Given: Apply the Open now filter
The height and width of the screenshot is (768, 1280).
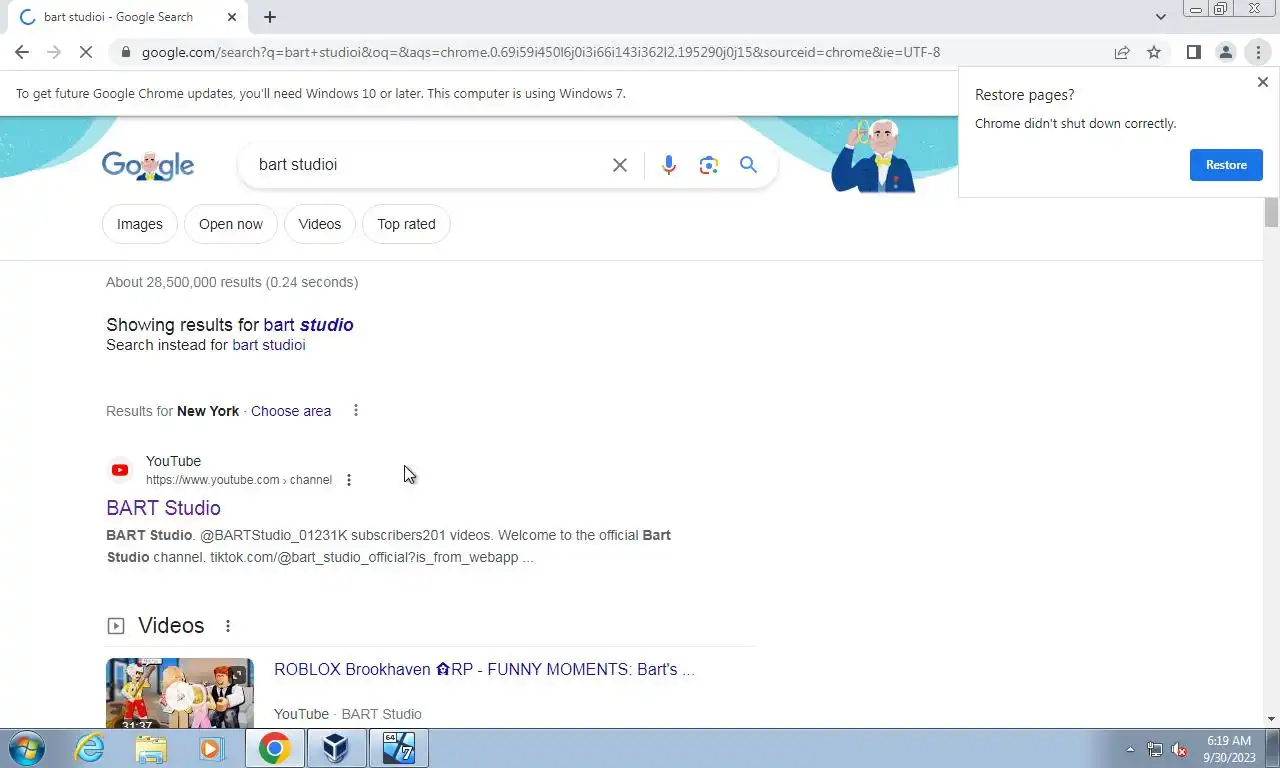Looking at the screenshot, I should point(231,224).
